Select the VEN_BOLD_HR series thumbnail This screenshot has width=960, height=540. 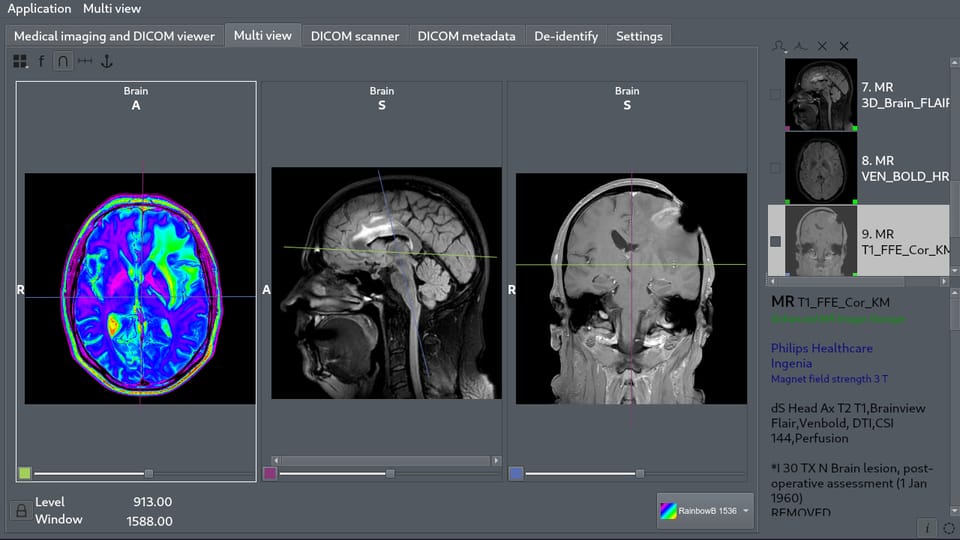pyautogui.click(x=821, y=168)
